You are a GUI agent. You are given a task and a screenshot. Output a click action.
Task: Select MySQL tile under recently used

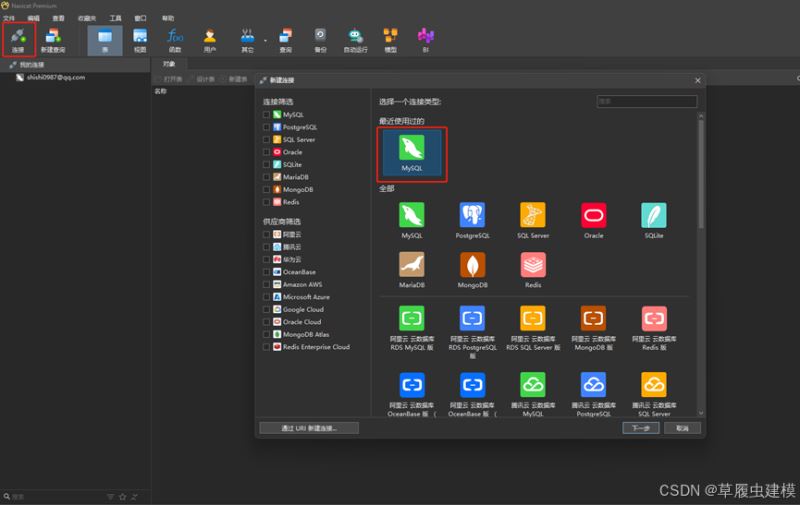[x=412, y=154]
